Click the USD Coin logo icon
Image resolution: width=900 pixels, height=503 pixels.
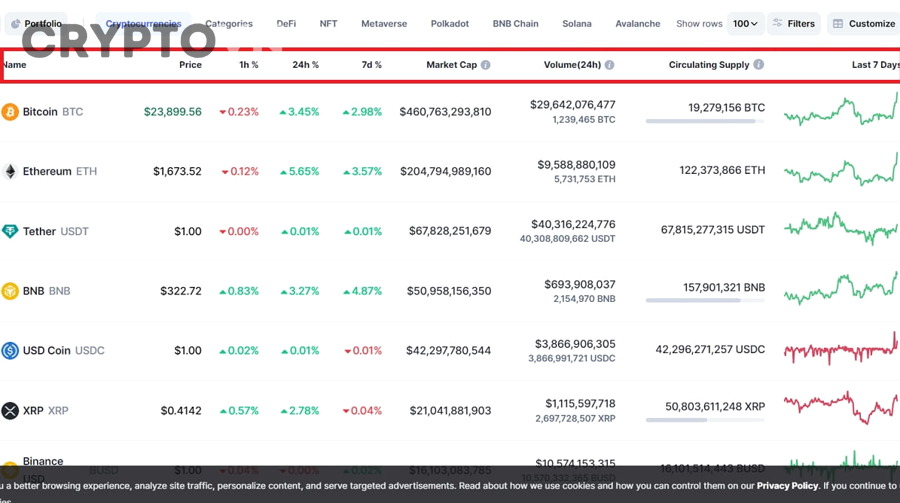click(10, 350)
